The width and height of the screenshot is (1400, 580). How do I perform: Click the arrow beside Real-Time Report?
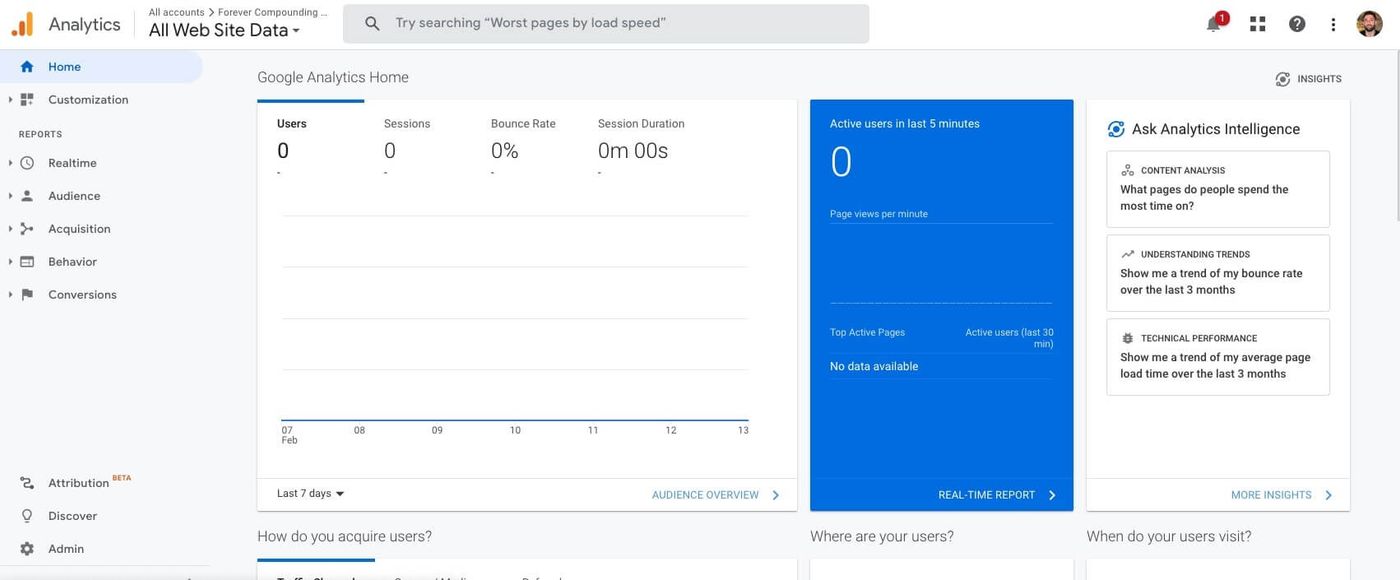(x=1052, y=495)
